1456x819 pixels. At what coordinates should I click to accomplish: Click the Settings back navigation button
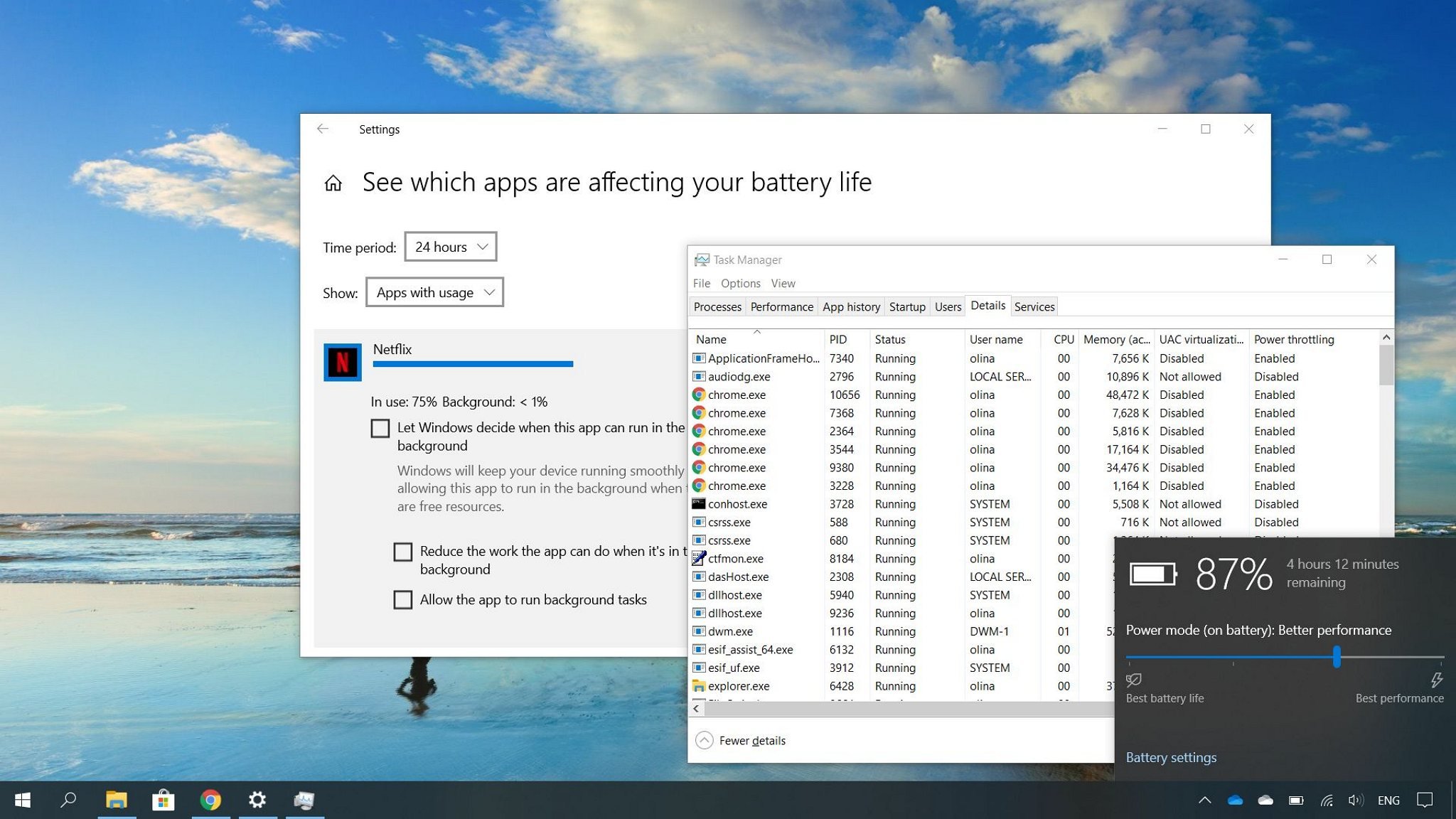(x=321, y=128)
